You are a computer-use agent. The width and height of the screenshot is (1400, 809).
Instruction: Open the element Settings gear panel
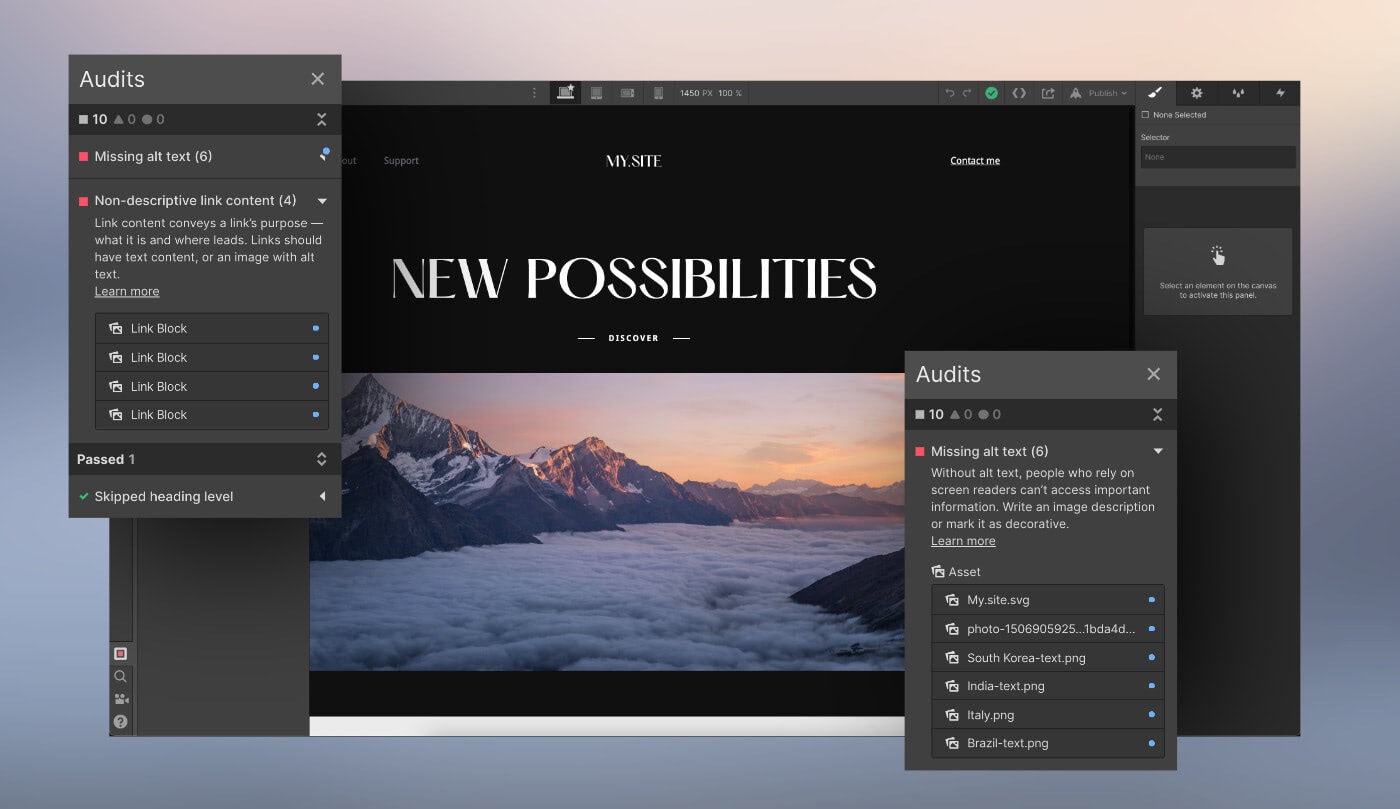pos(1197,92)
